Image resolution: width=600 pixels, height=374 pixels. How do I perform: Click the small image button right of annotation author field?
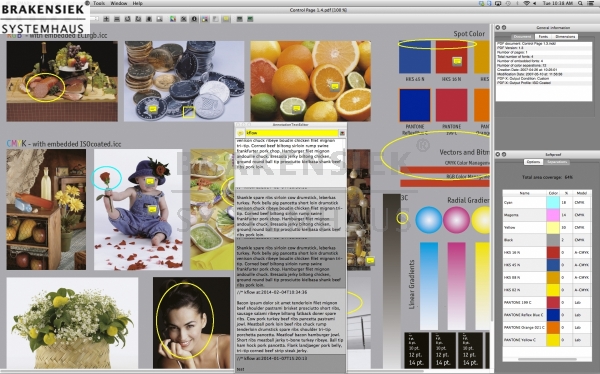point(342,133)
